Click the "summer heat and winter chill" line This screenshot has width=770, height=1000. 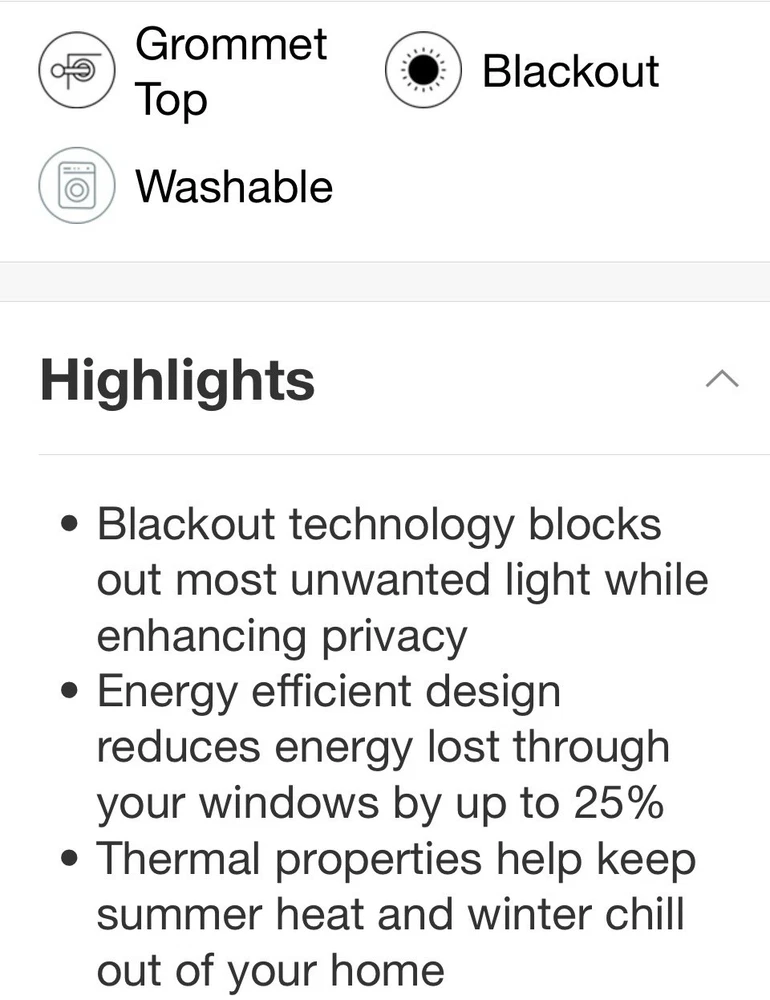[390, 914]
